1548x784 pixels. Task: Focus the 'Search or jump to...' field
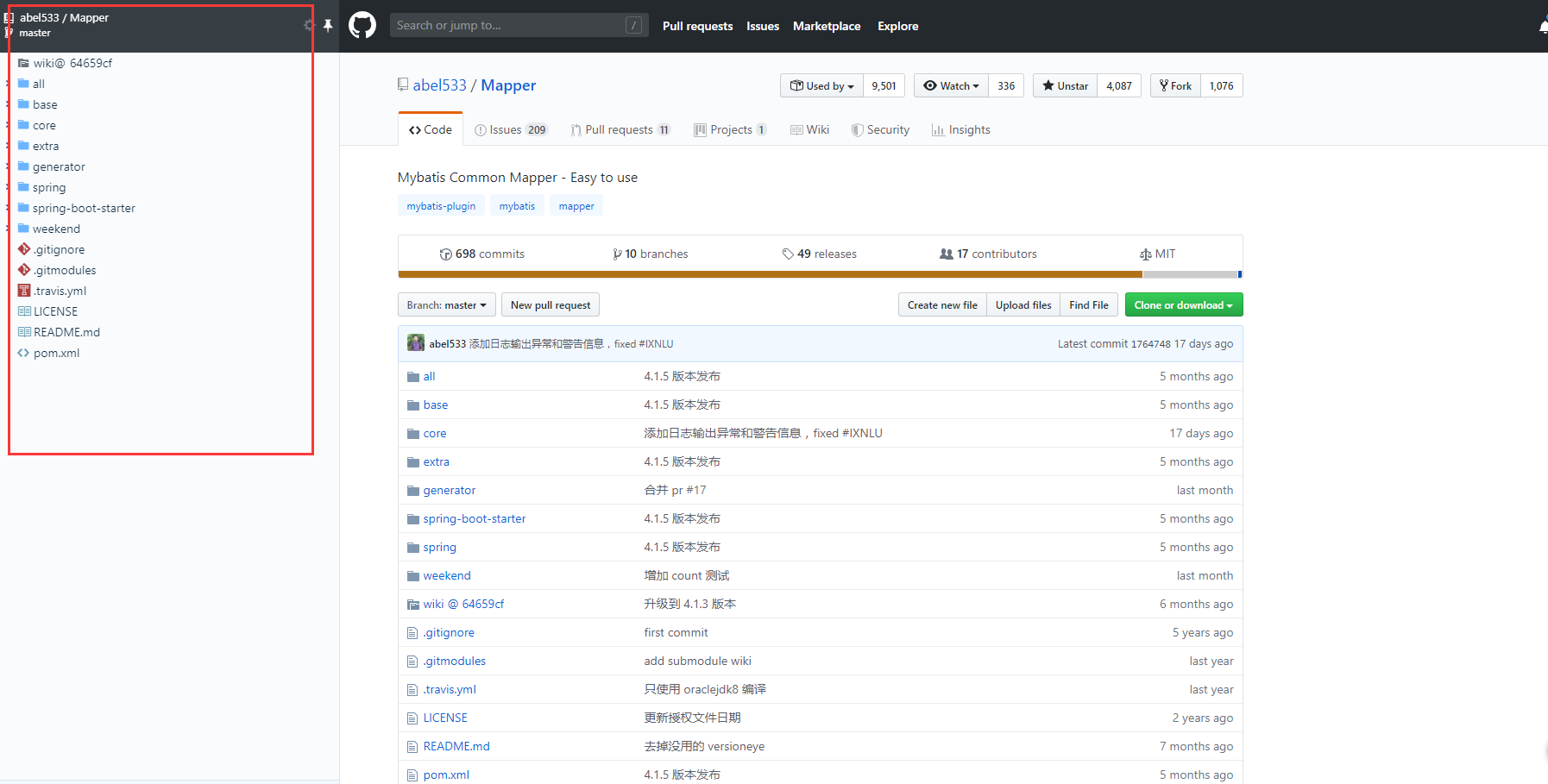(519, 26)
